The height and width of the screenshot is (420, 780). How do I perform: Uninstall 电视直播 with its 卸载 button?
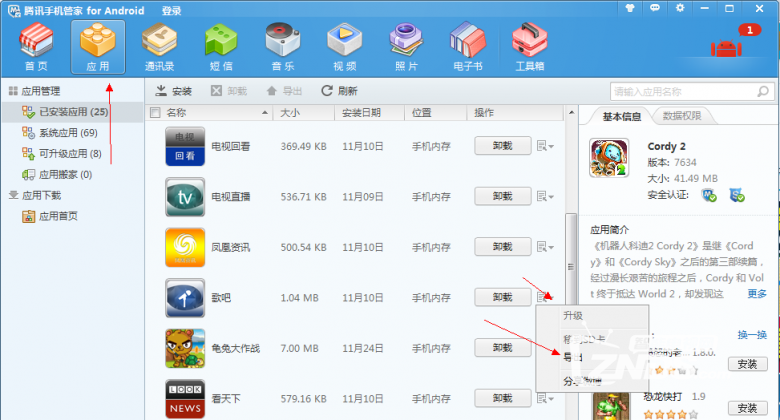(502, 196)
